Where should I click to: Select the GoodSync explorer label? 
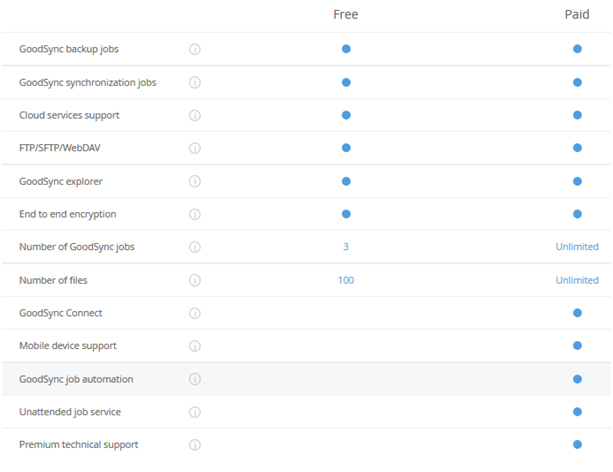[61, 181]
